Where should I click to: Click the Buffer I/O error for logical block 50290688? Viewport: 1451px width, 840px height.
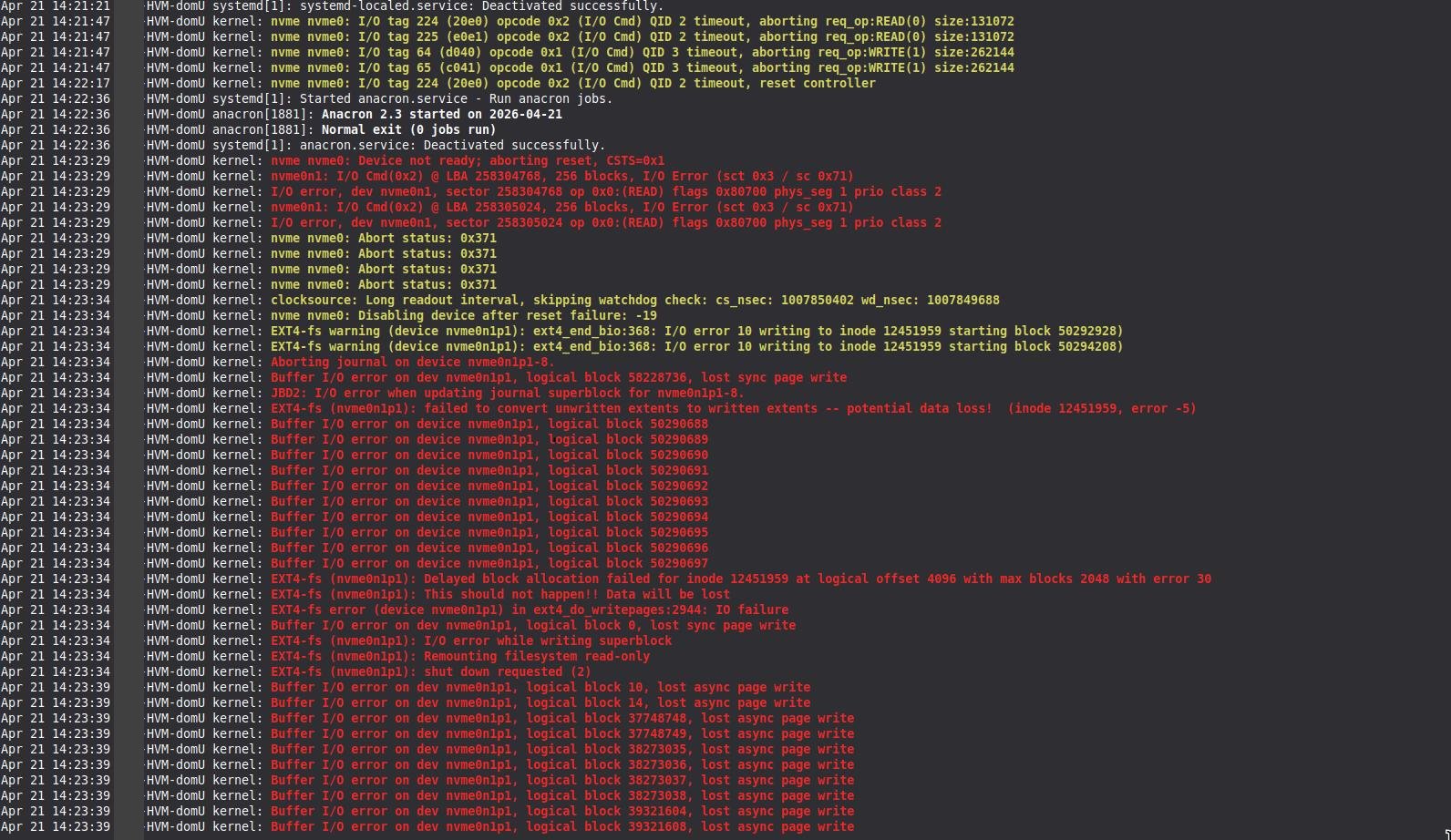tap(489, 424)
